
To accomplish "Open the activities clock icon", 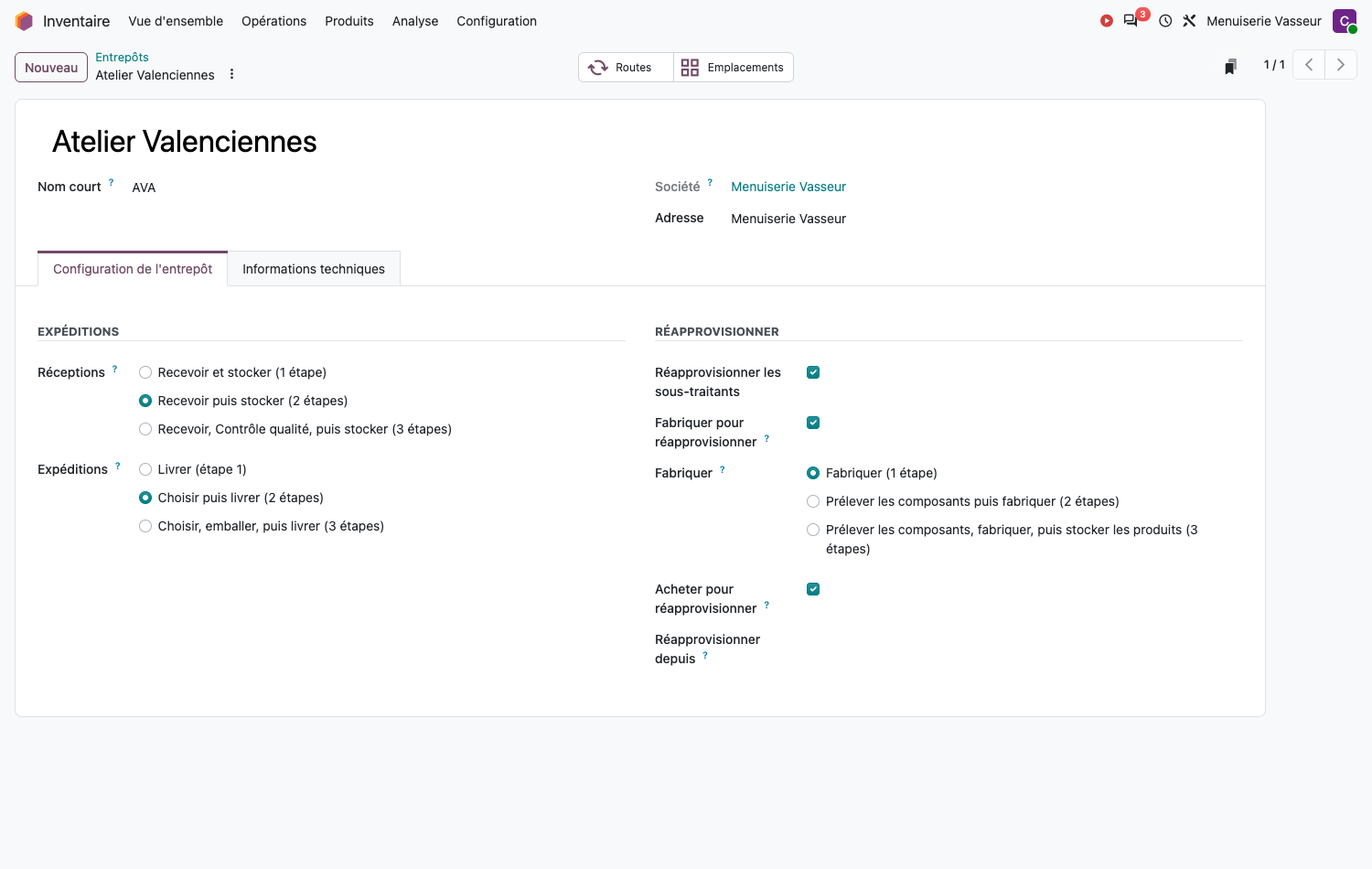I will coord(1165,21).
